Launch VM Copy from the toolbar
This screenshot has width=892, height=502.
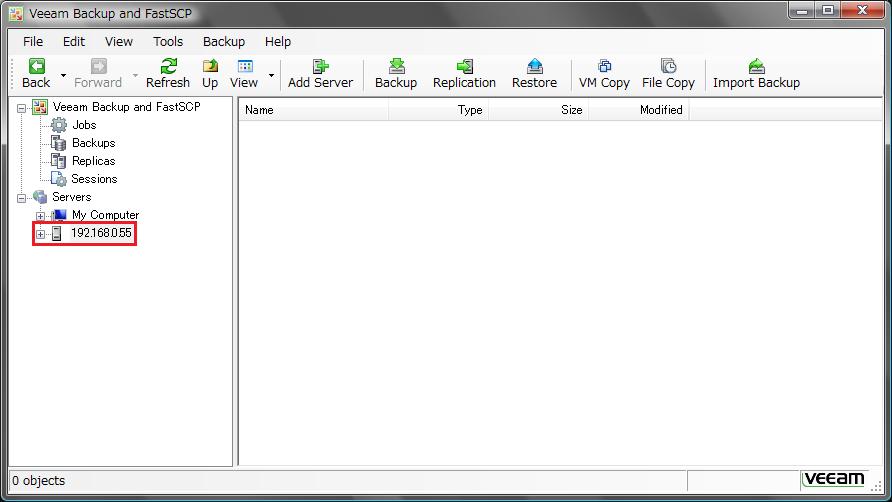pos(604,66)
